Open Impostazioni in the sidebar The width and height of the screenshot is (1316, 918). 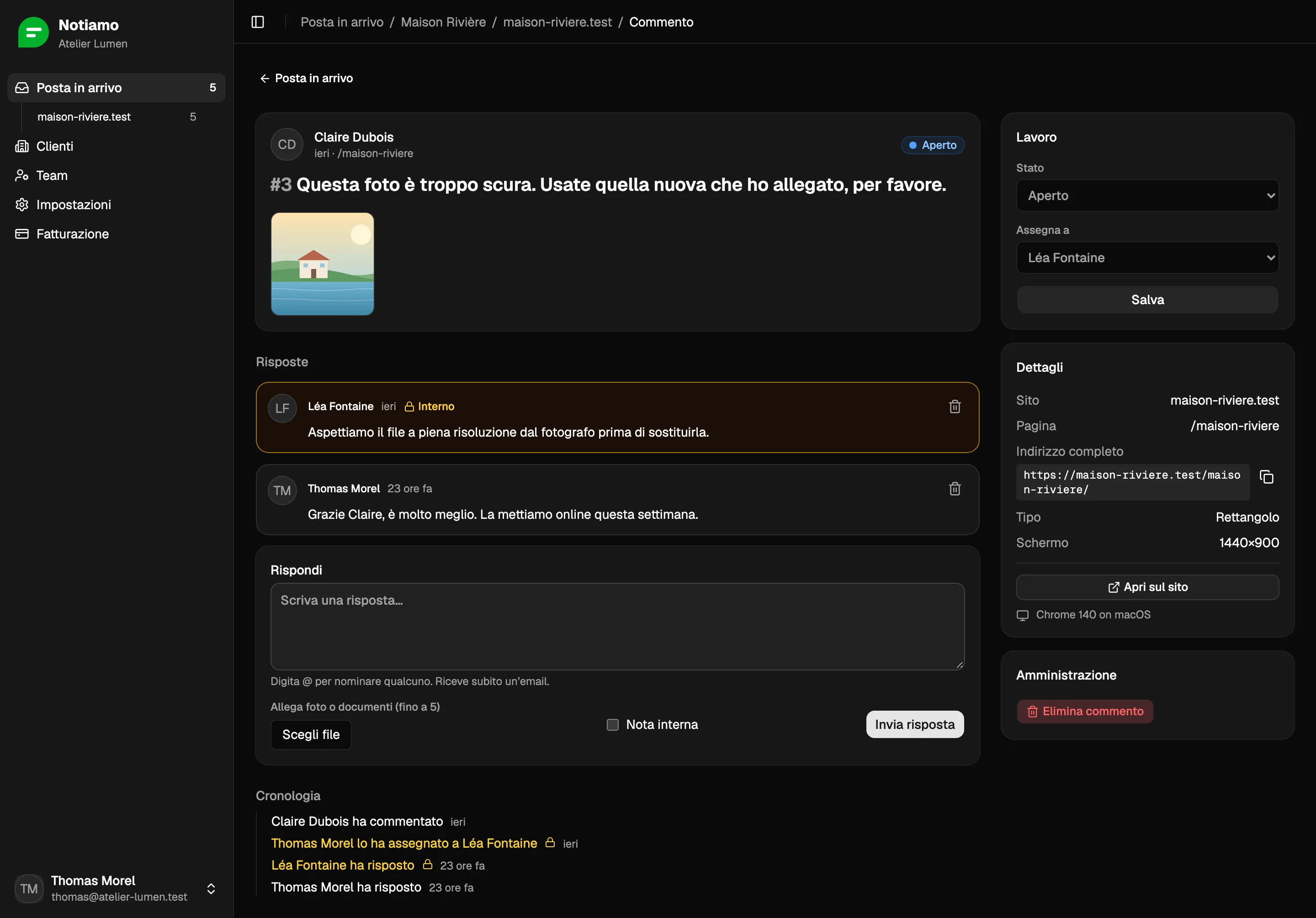coord(117,205)
